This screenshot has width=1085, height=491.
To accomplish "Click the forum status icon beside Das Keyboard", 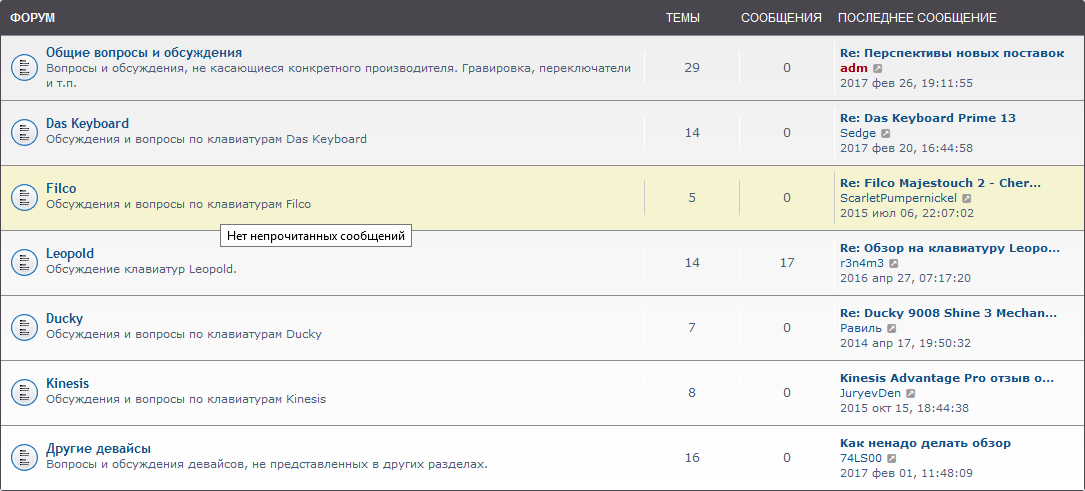I will [x=24, y=132].
